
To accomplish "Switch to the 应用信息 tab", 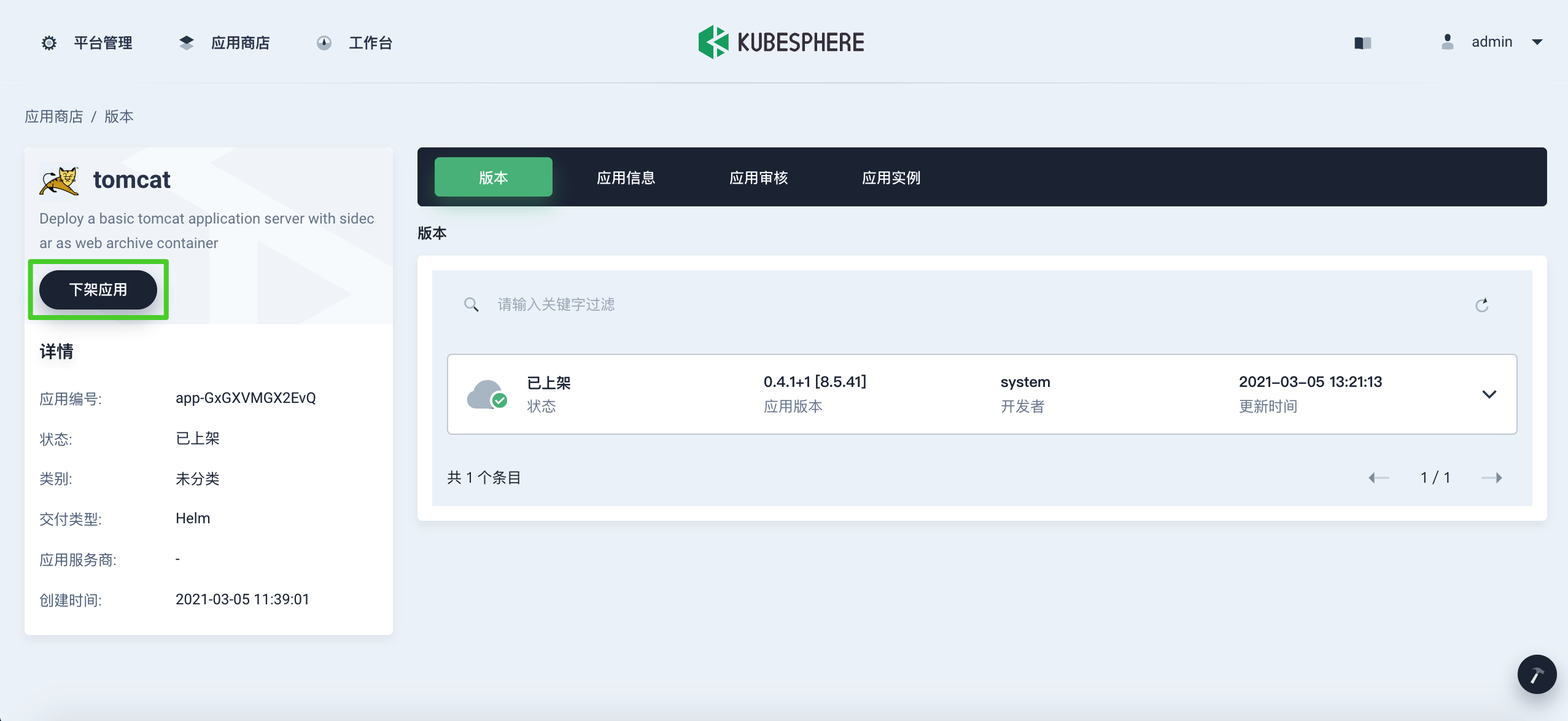I will [626, 177].
